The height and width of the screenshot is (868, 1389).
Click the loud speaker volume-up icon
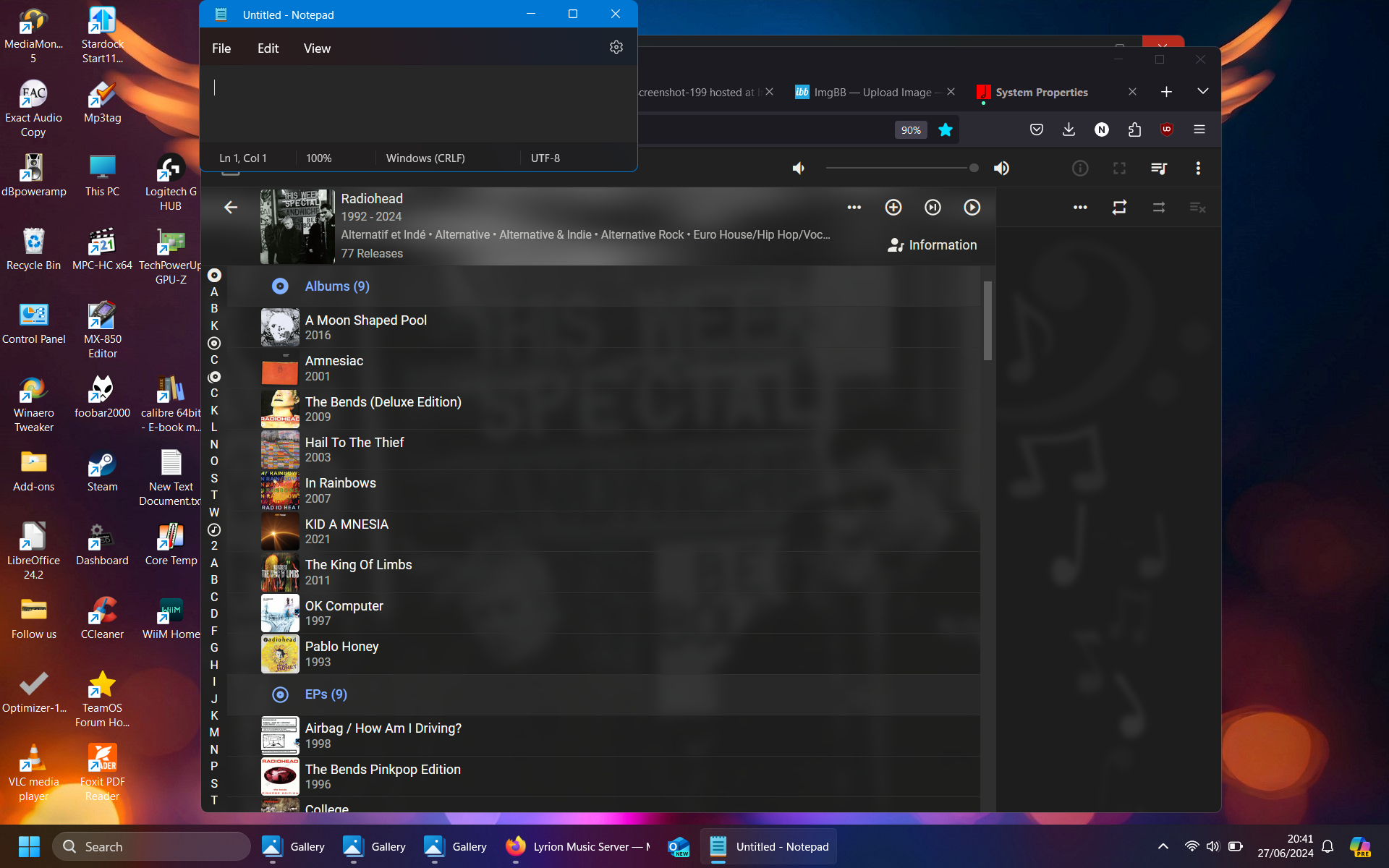1002,169
